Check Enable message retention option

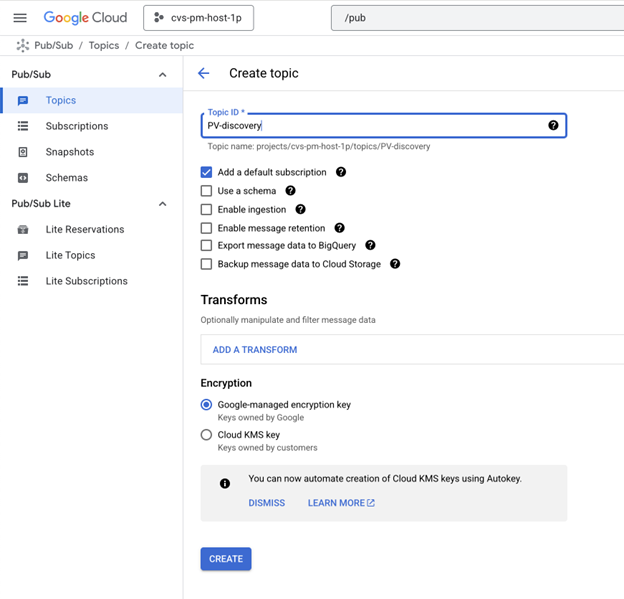(207, 228)
